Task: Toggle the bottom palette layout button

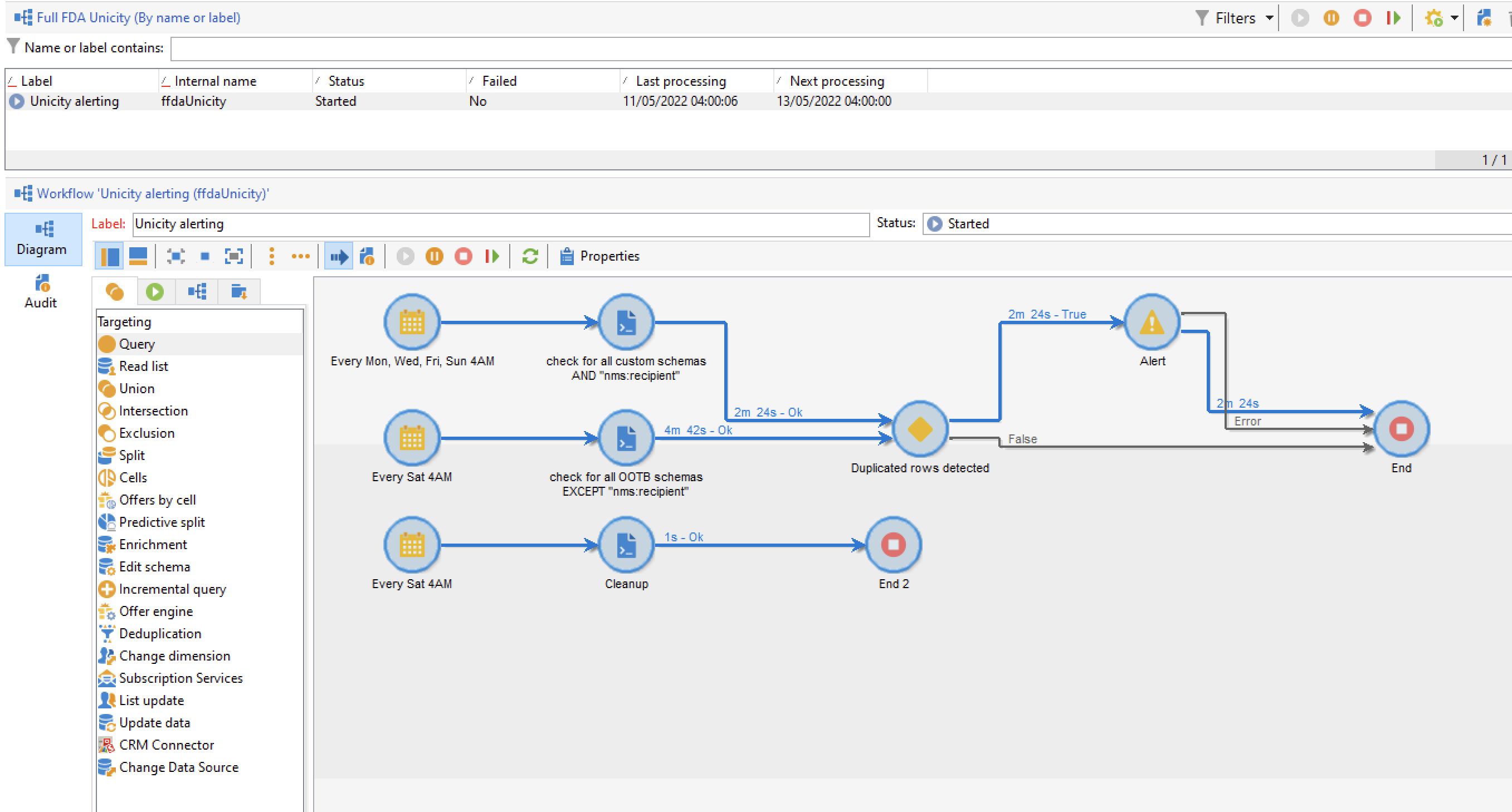Action: (138, 256)
